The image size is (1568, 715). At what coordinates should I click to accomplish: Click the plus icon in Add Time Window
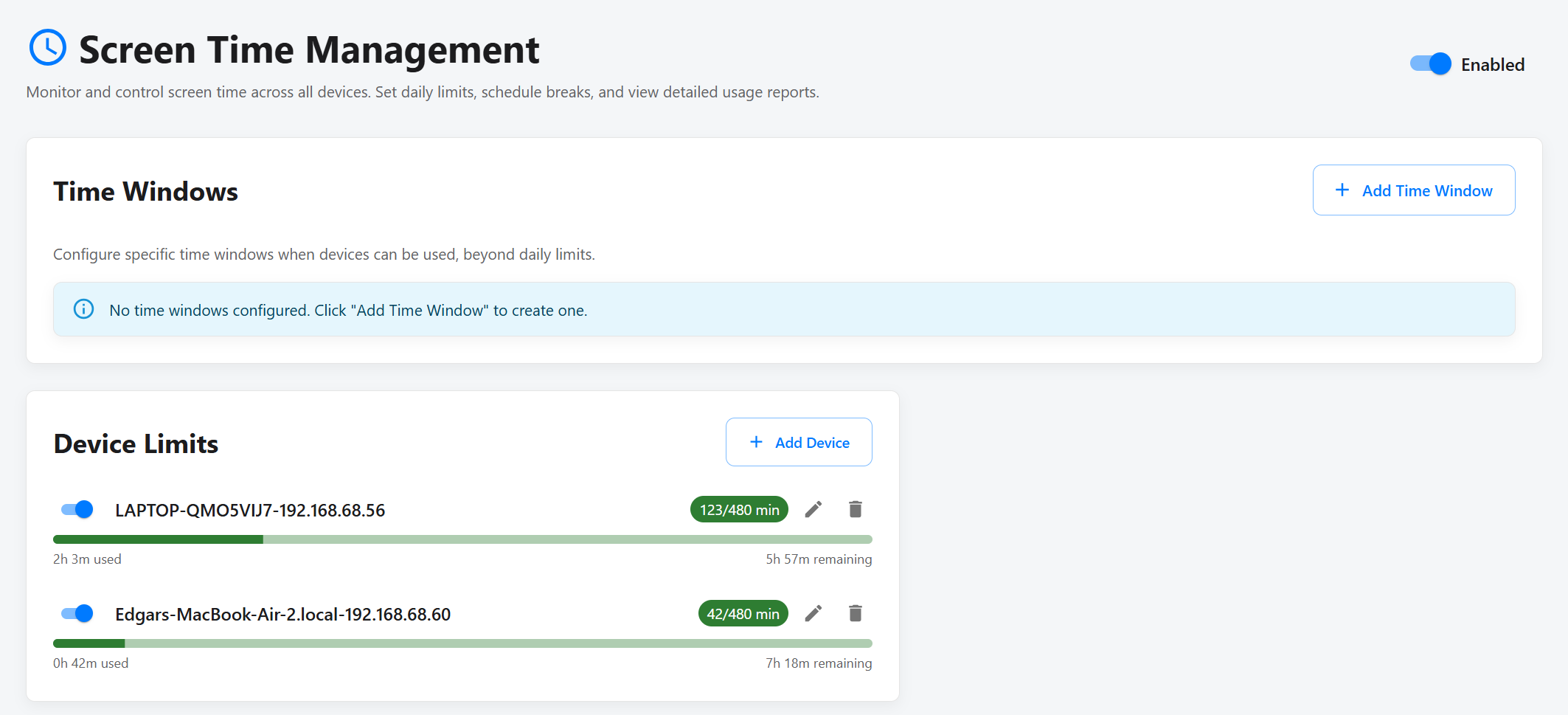tap(1342, 190)
